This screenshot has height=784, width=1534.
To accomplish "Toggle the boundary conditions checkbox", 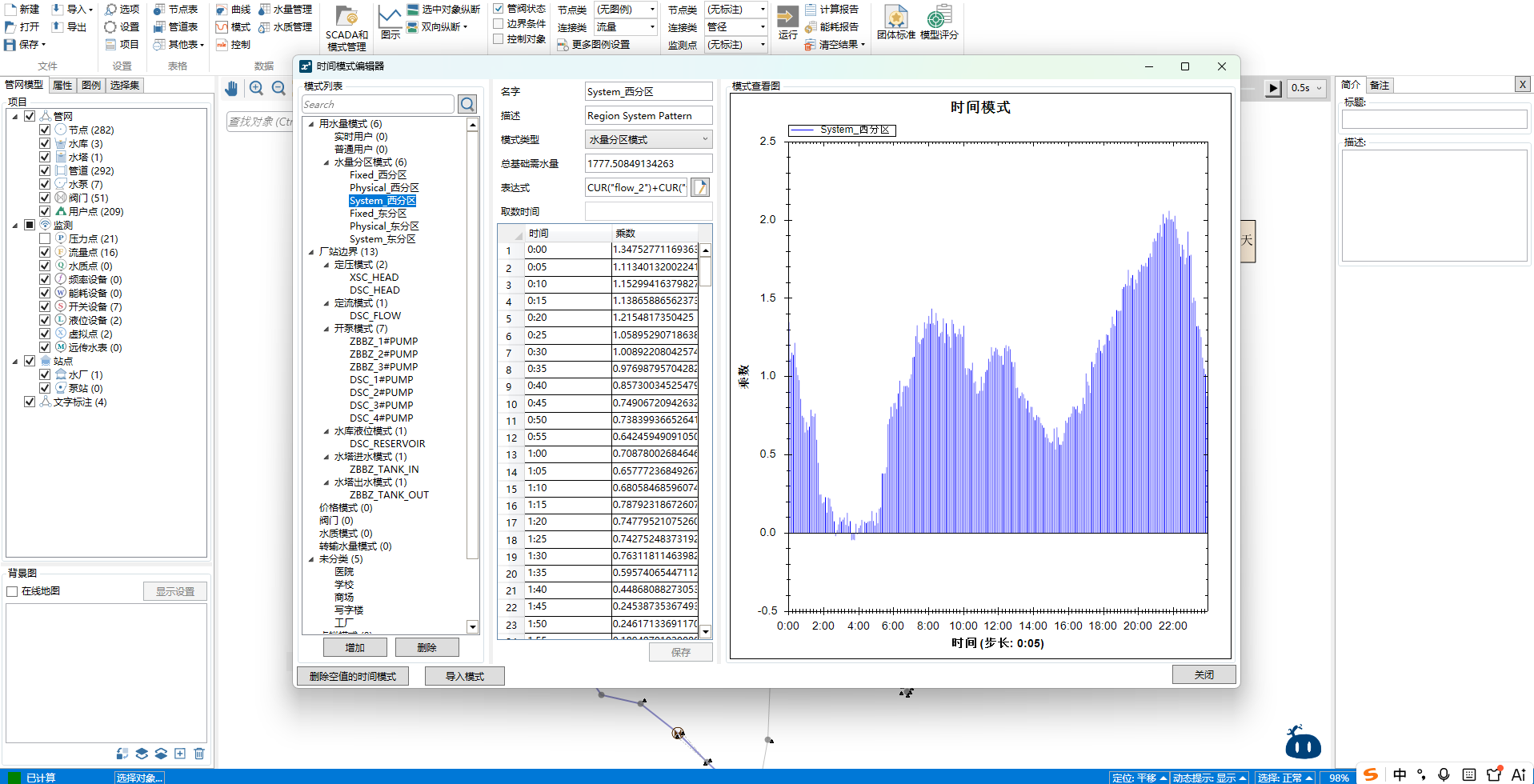I will pos(498,24).
